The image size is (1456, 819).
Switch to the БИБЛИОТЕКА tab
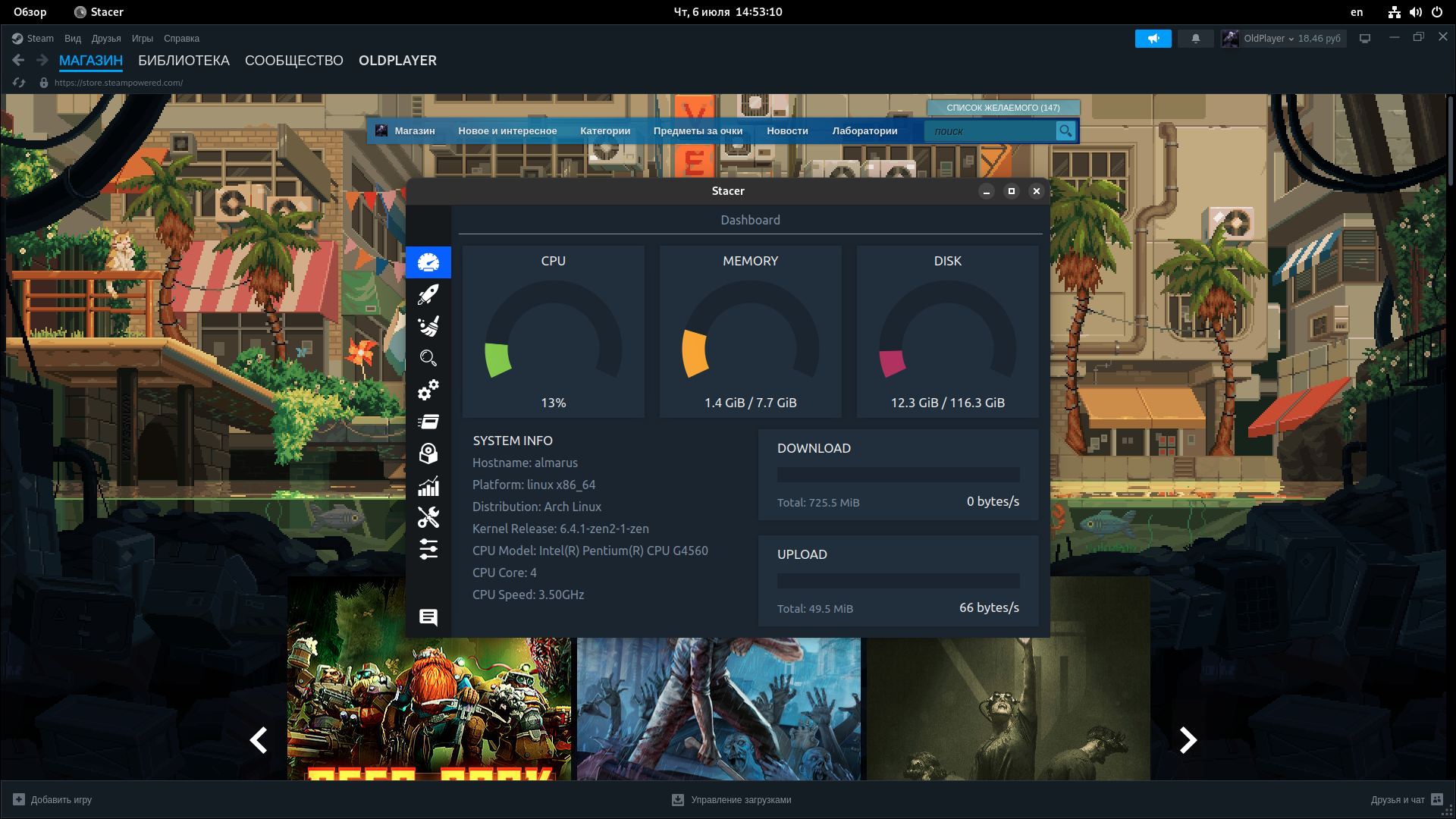(x=184, y=61)
